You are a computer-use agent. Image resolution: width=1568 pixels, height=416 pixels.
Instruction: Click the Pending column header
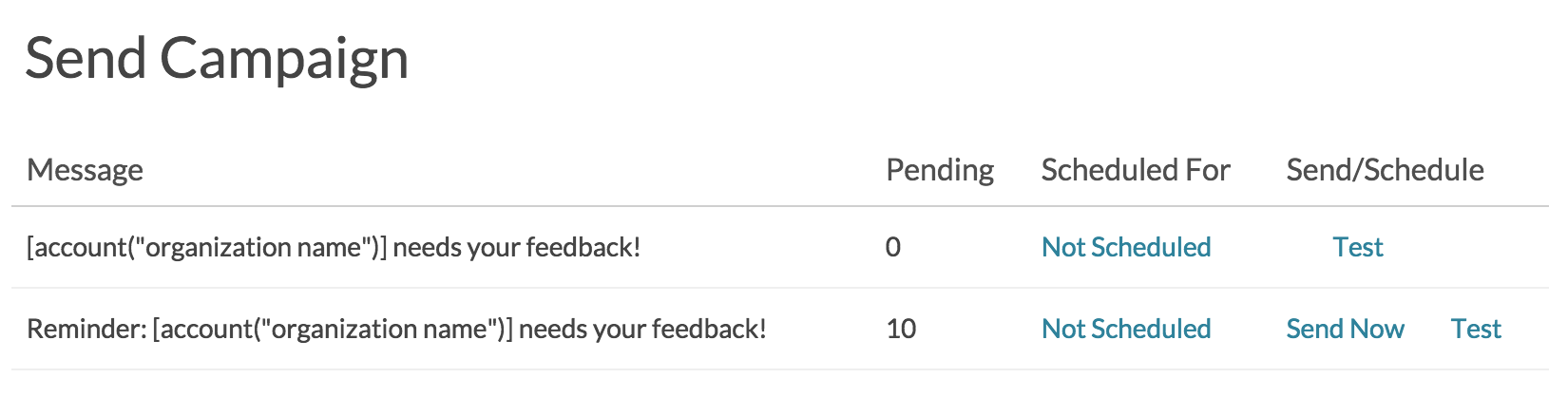(x=940, y=170)
